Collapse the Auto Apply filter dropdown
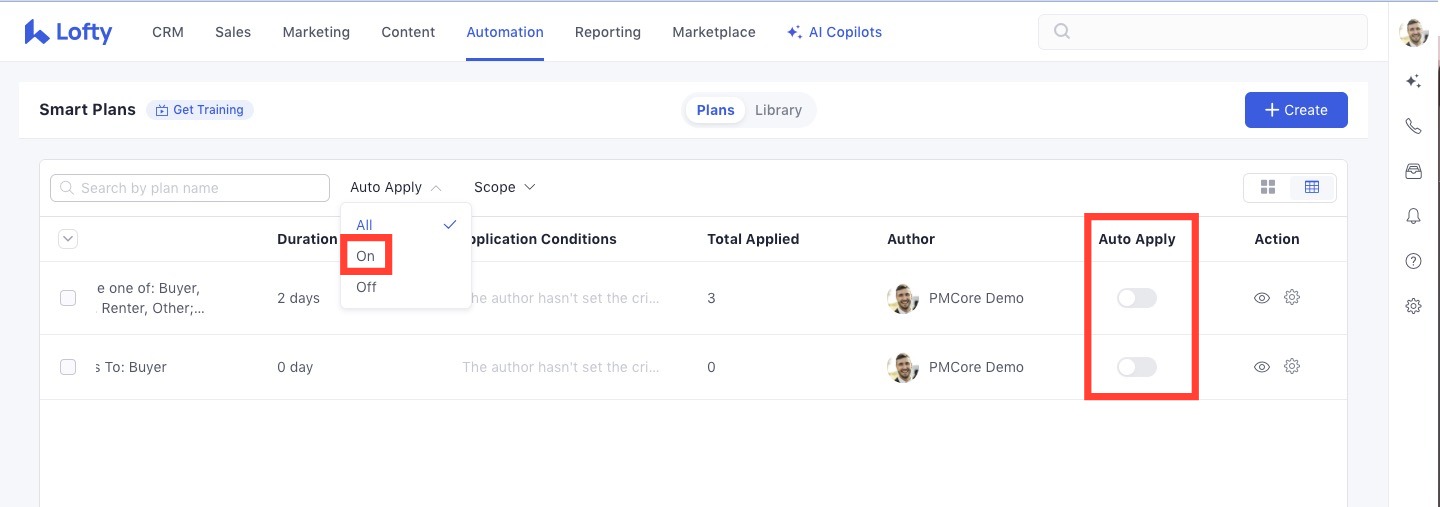Screen dimensions: 1440x507 [396, 188]
